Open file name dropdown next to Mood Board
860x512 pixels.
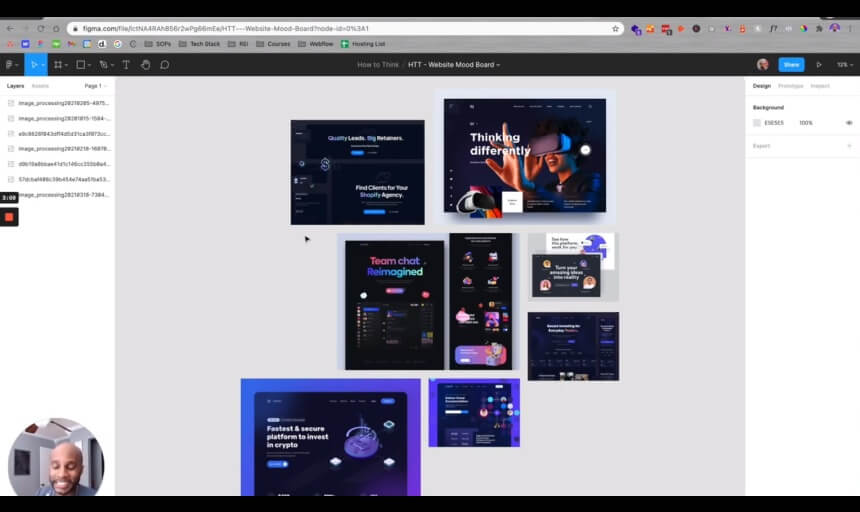(x=498, y=65)
